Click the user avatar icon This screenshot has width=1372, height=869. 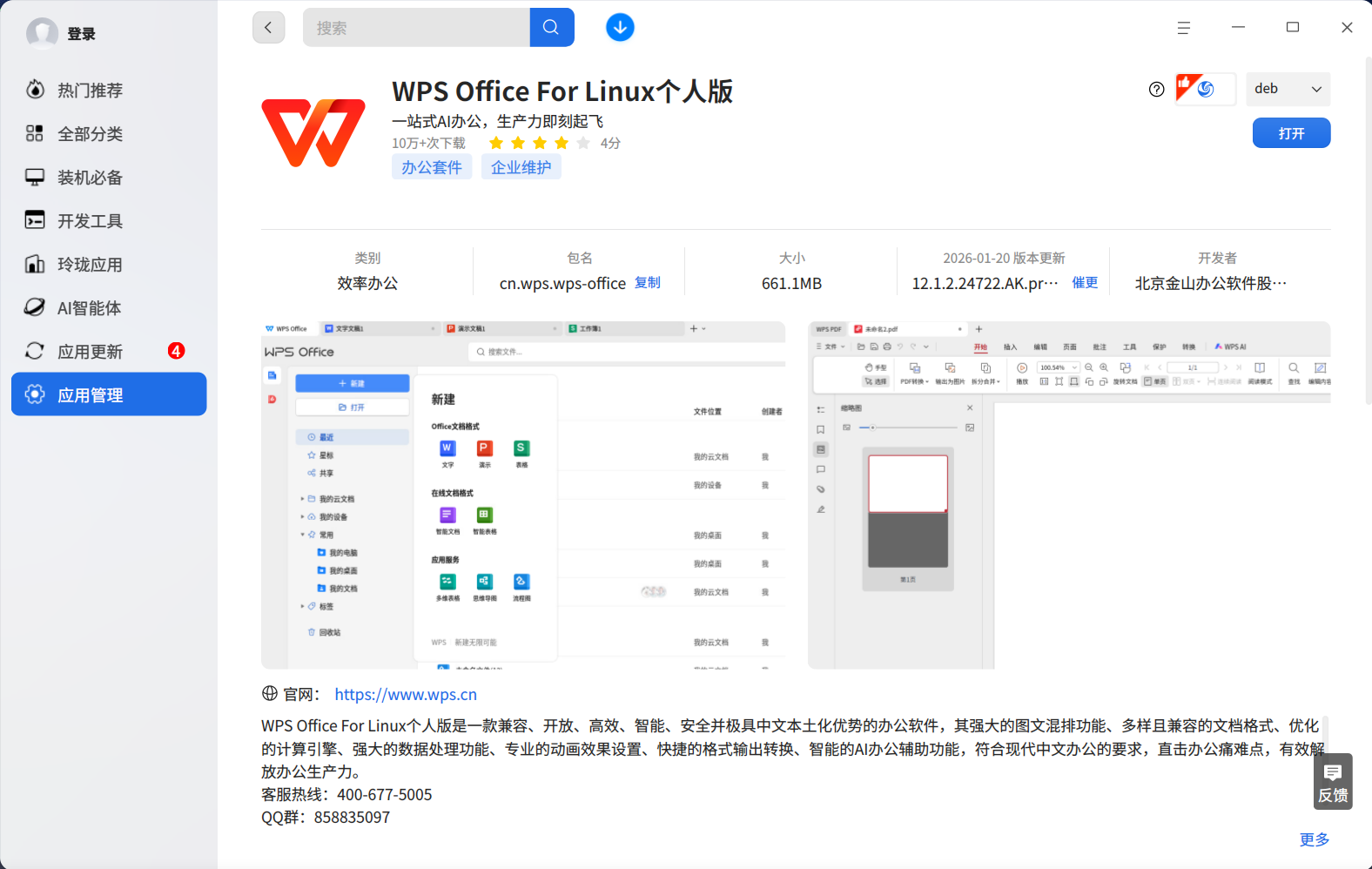42,33
